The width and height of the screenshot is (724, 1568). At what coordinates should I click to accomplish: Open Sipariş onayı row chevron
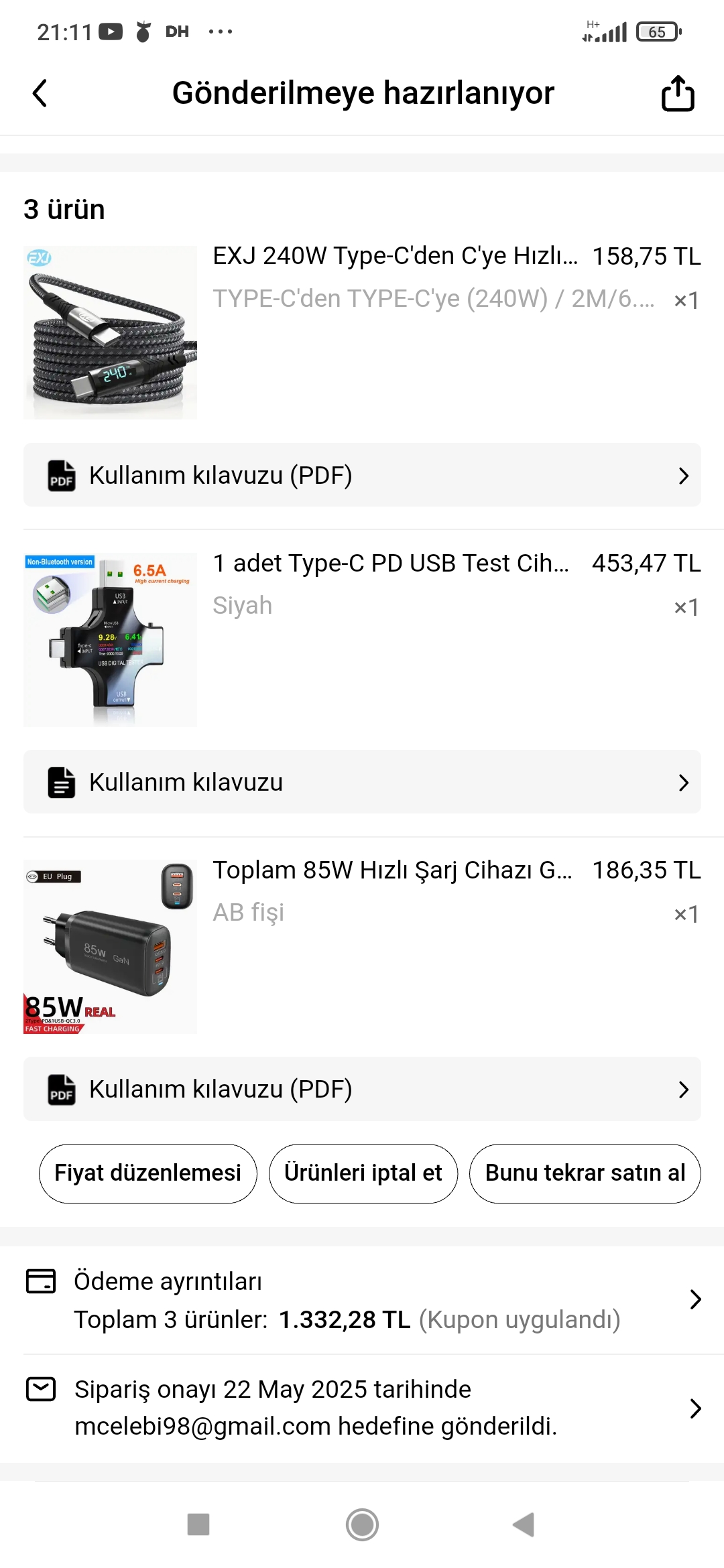tap(696, 1409)
